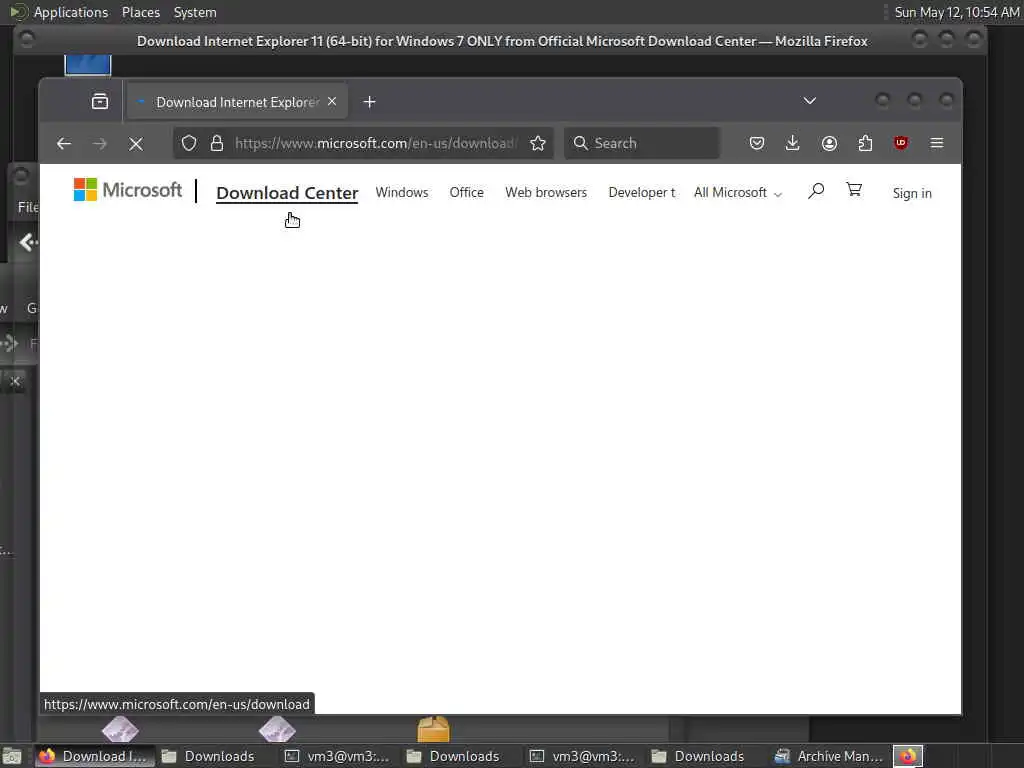Click back arrow in the background window
The height and width of the screenshot is (768, 1024).
click(27, 242)
